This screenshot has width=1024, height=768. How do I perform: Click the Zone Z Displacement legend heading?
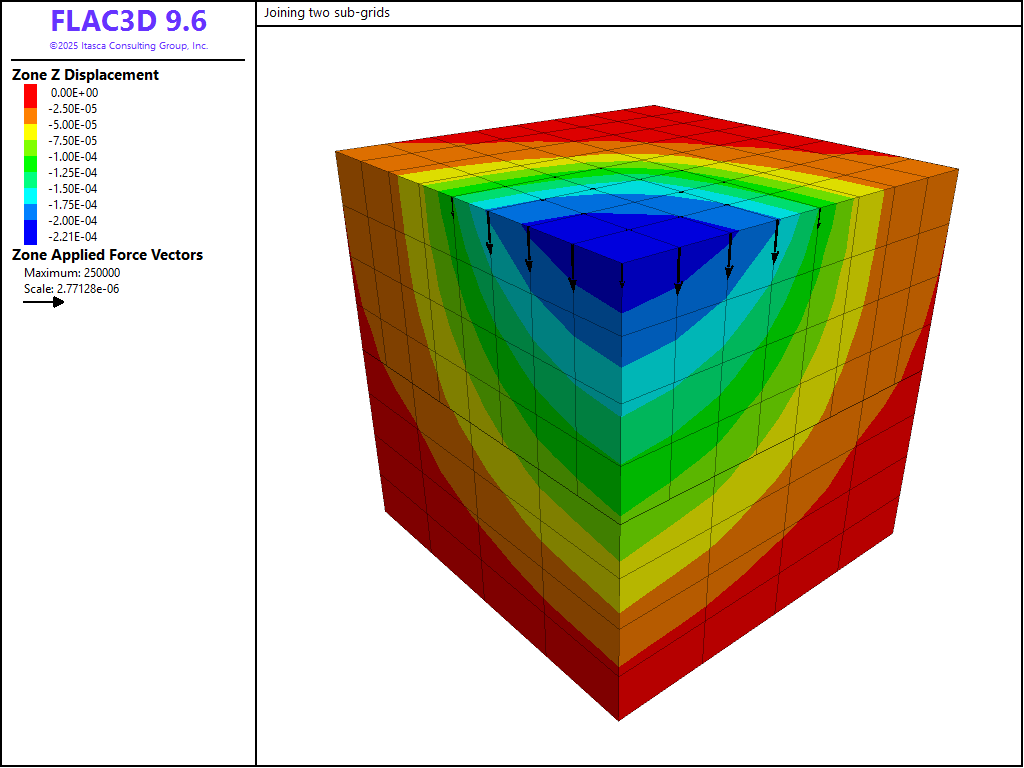point(85,75)
